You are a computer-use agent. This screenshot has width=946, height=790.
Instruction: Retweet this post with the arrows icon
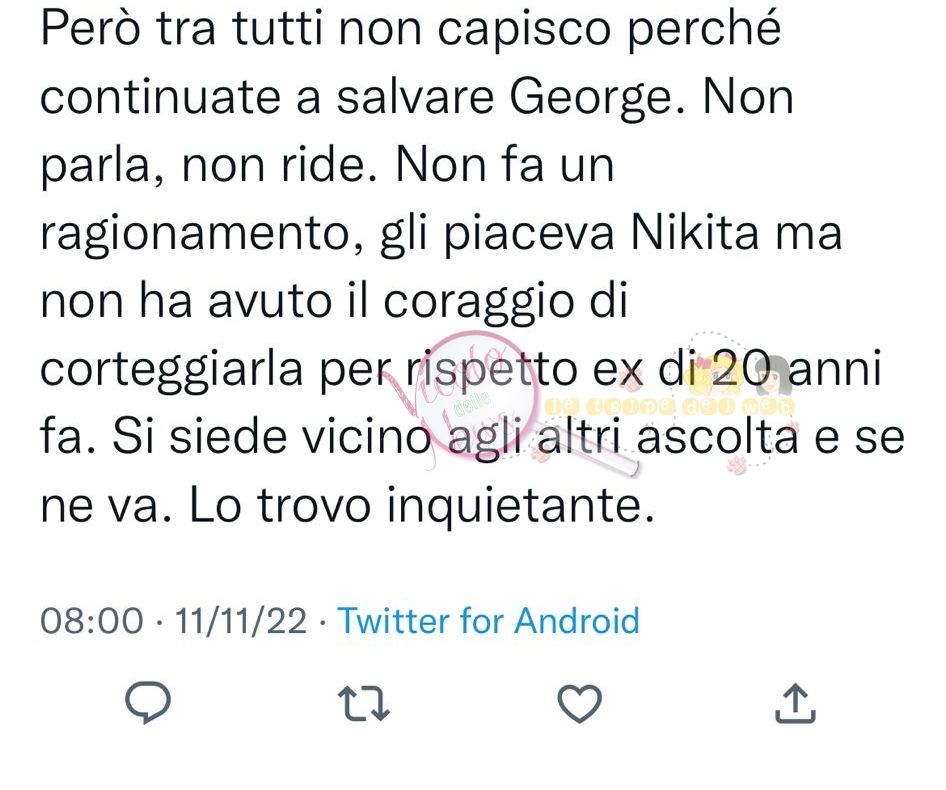click(363, 703)
